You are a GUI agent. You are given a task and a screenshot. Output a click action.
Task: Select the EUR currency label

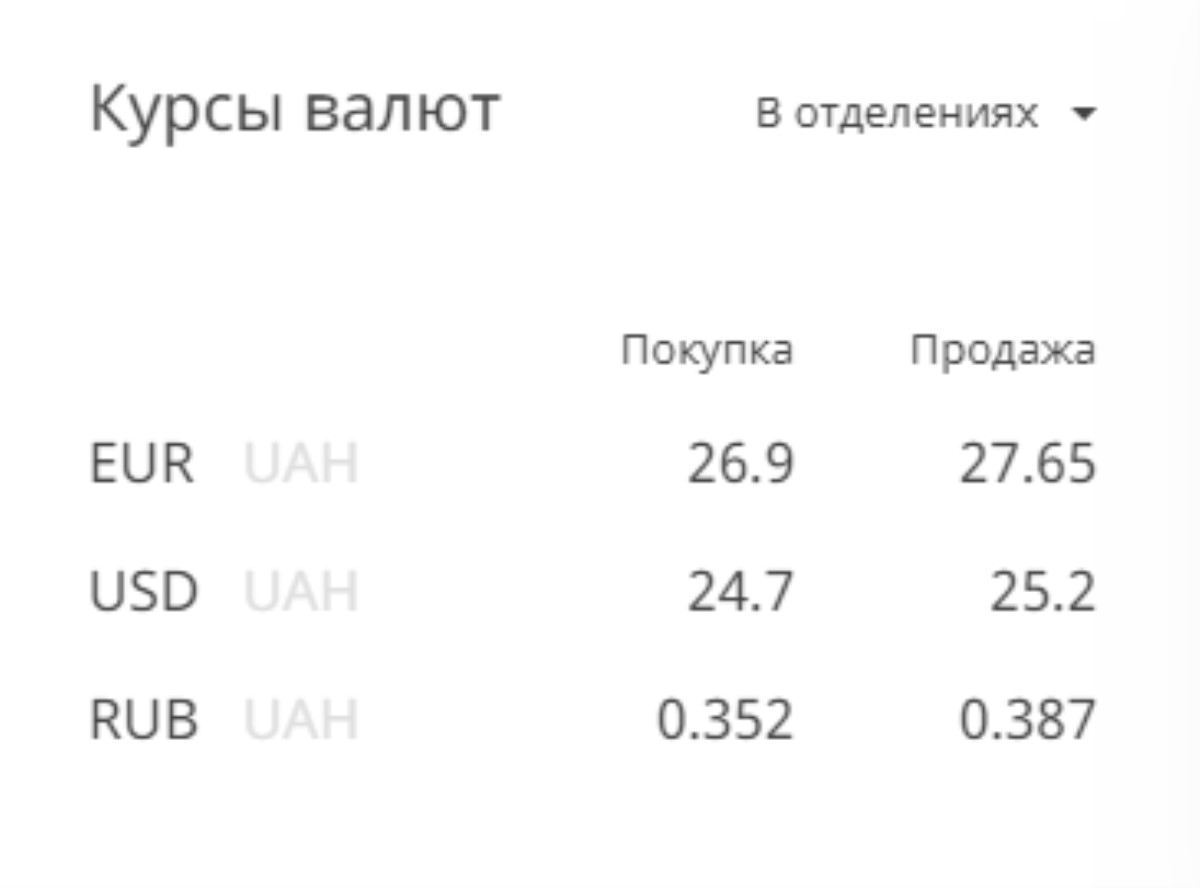click(142, 464)
